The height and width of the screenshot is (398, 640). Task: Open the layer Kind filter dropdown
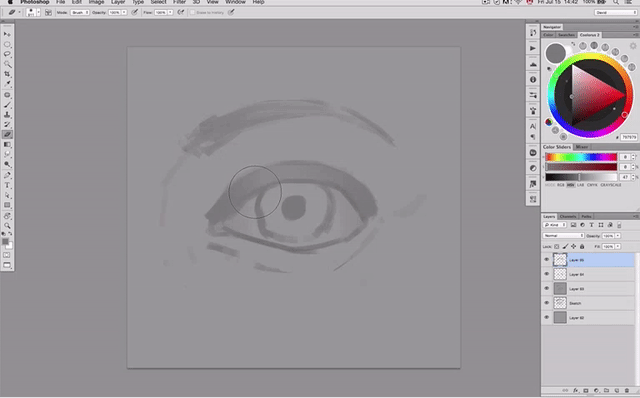click(x=555, y=225)
